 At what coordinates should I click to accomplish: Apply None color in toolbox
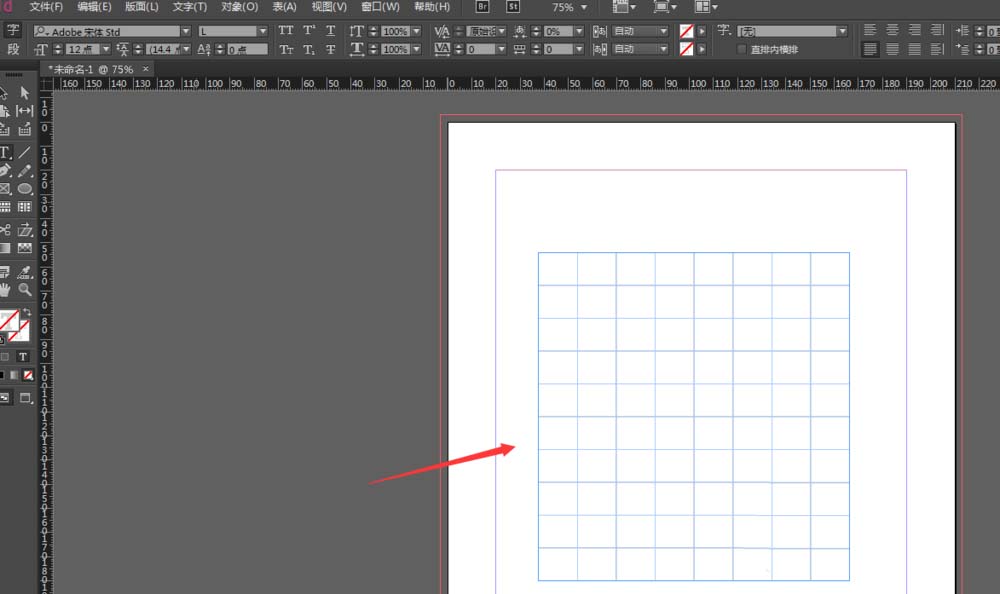click(28, 375)
